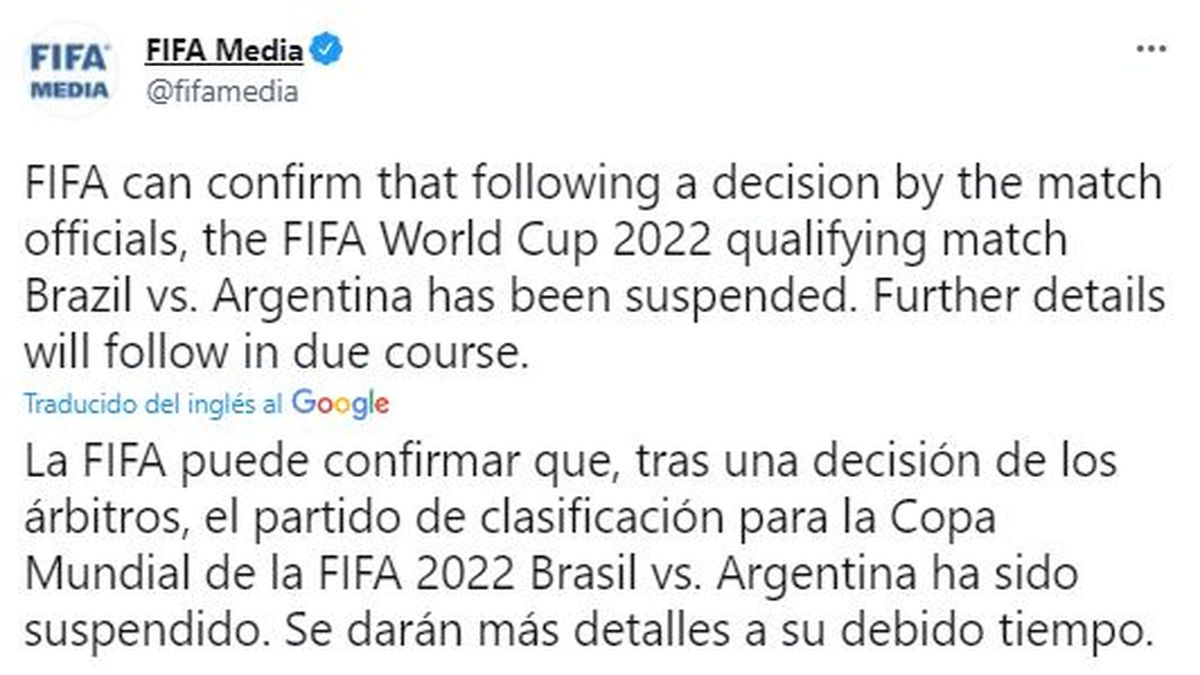Open the FIFA Media profile avatar
Screen dimensions: 1200x675
tap(70, 68)
